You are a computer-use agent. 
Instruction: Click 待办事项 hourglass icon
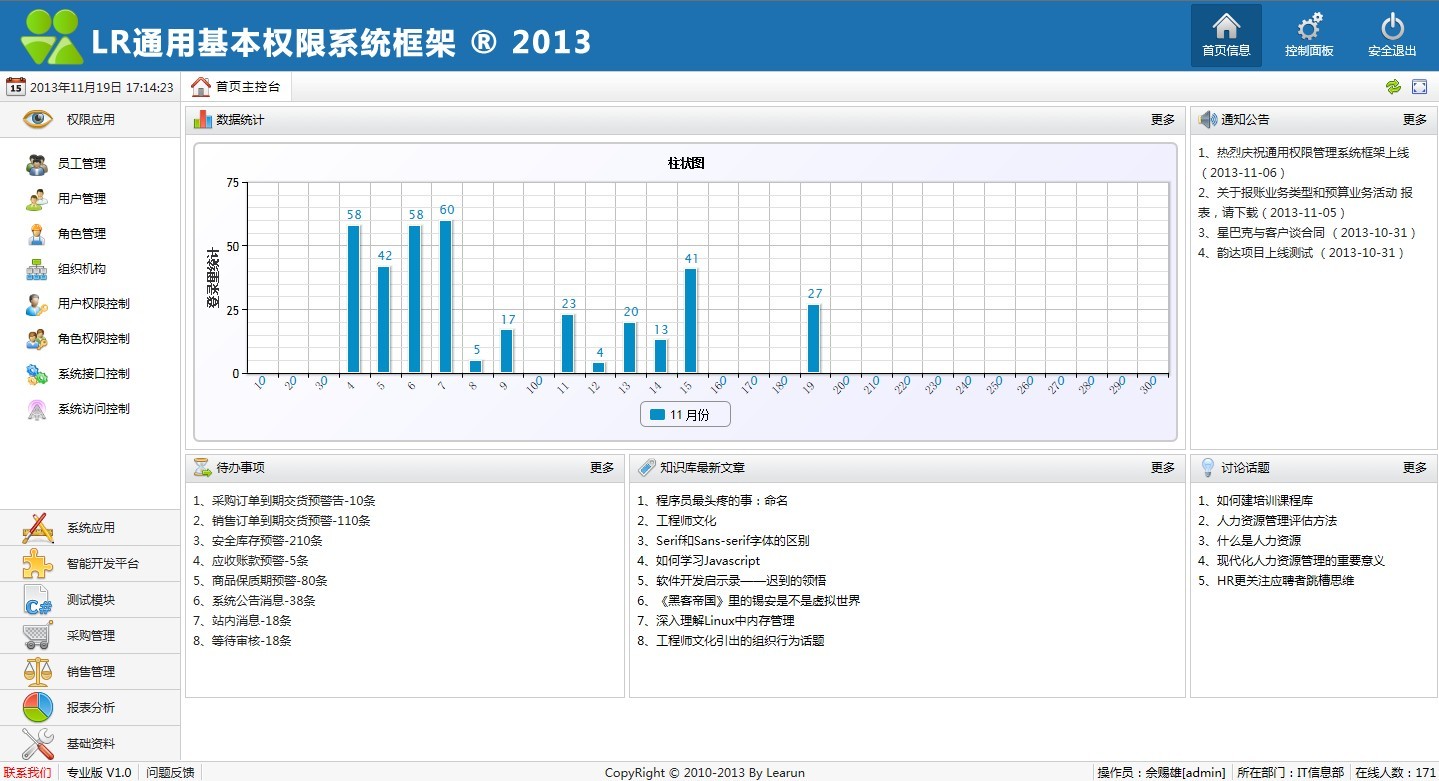click(x=203, y=467)
